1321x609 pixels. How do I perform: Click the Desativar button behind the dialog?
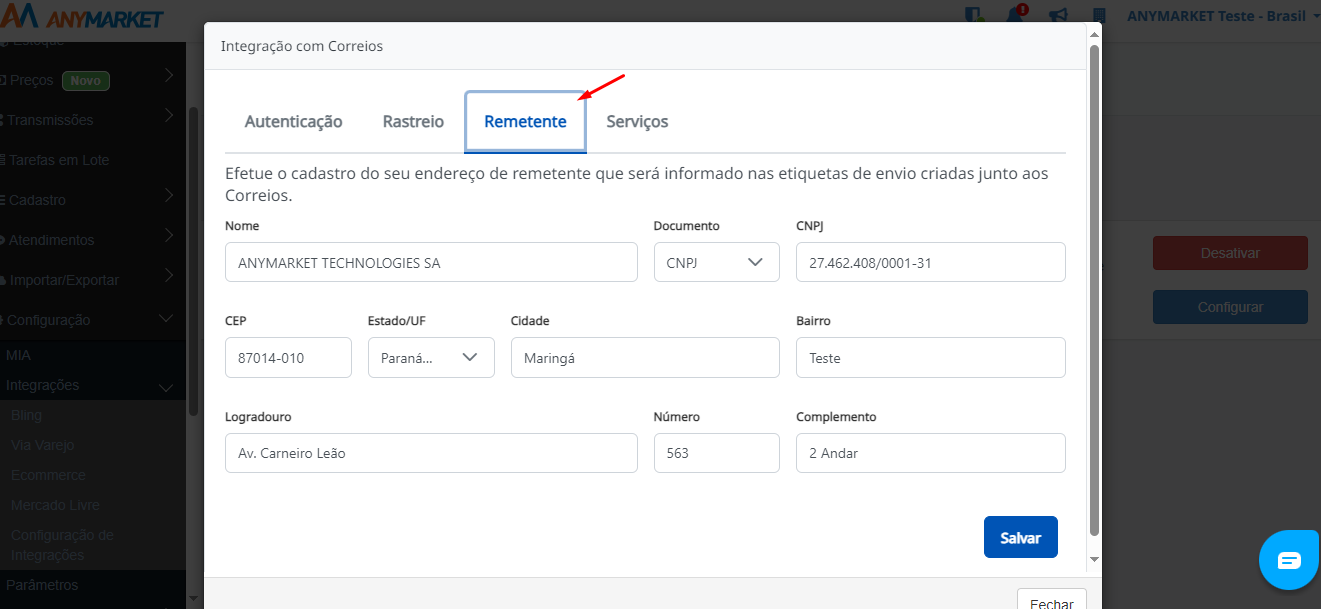[x=1230, y=253]
